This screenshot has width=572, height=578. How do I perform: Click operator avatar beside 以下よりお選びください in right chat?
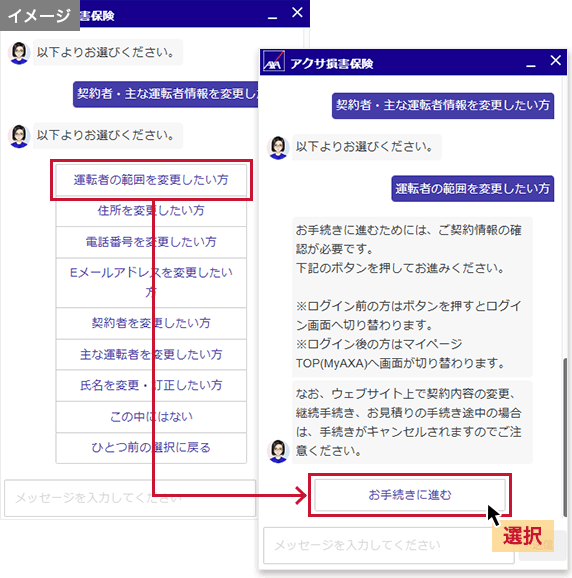278,147
